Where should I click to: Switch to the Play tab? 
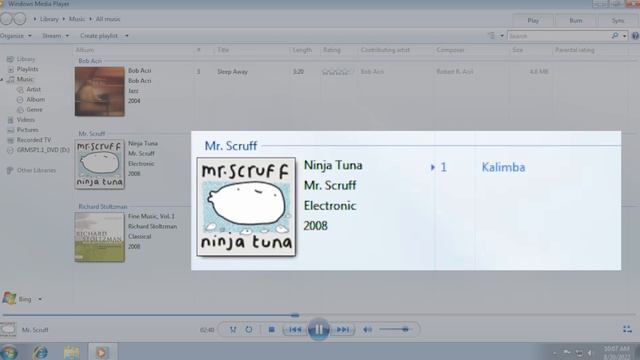tap(533, 20)
